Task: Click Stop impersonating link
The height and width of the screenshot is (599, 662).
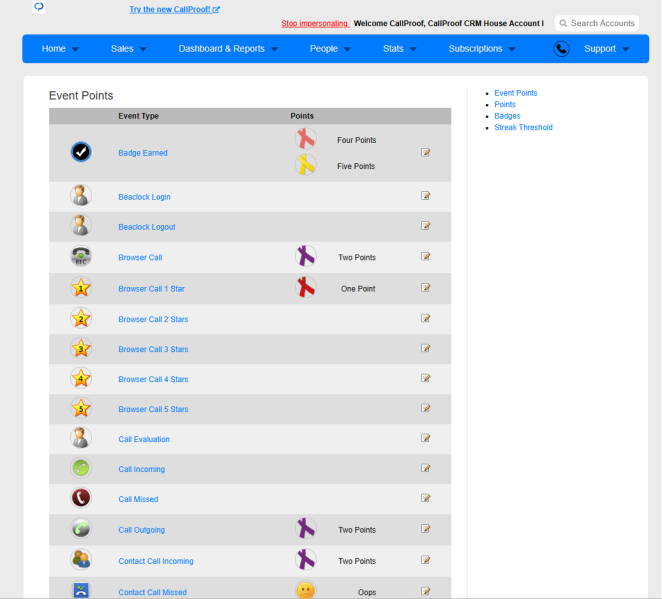Action: 315,24
